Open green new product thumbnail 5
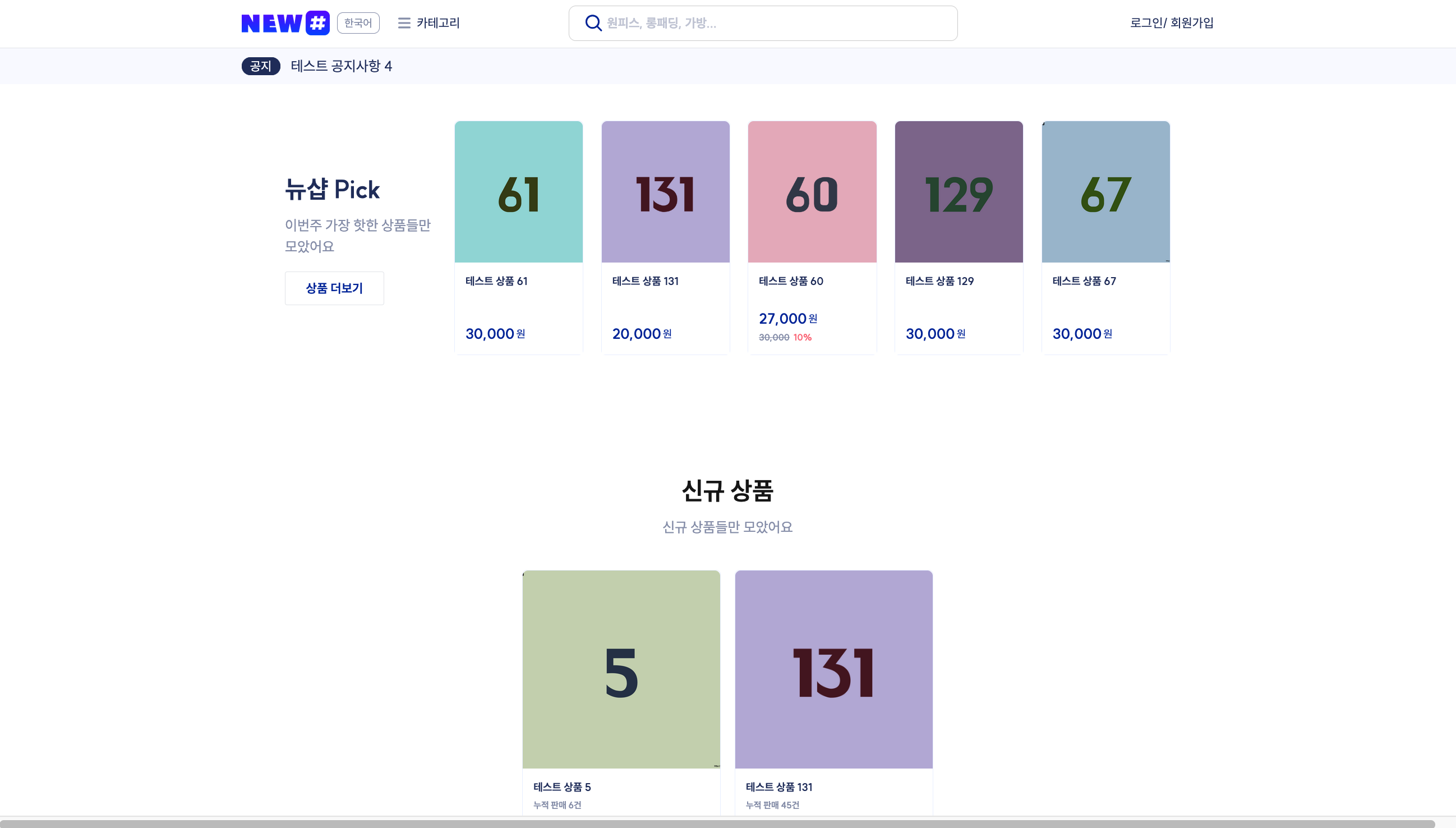Viewport: 1456px width, 828px height. click(x=621, y=669)
